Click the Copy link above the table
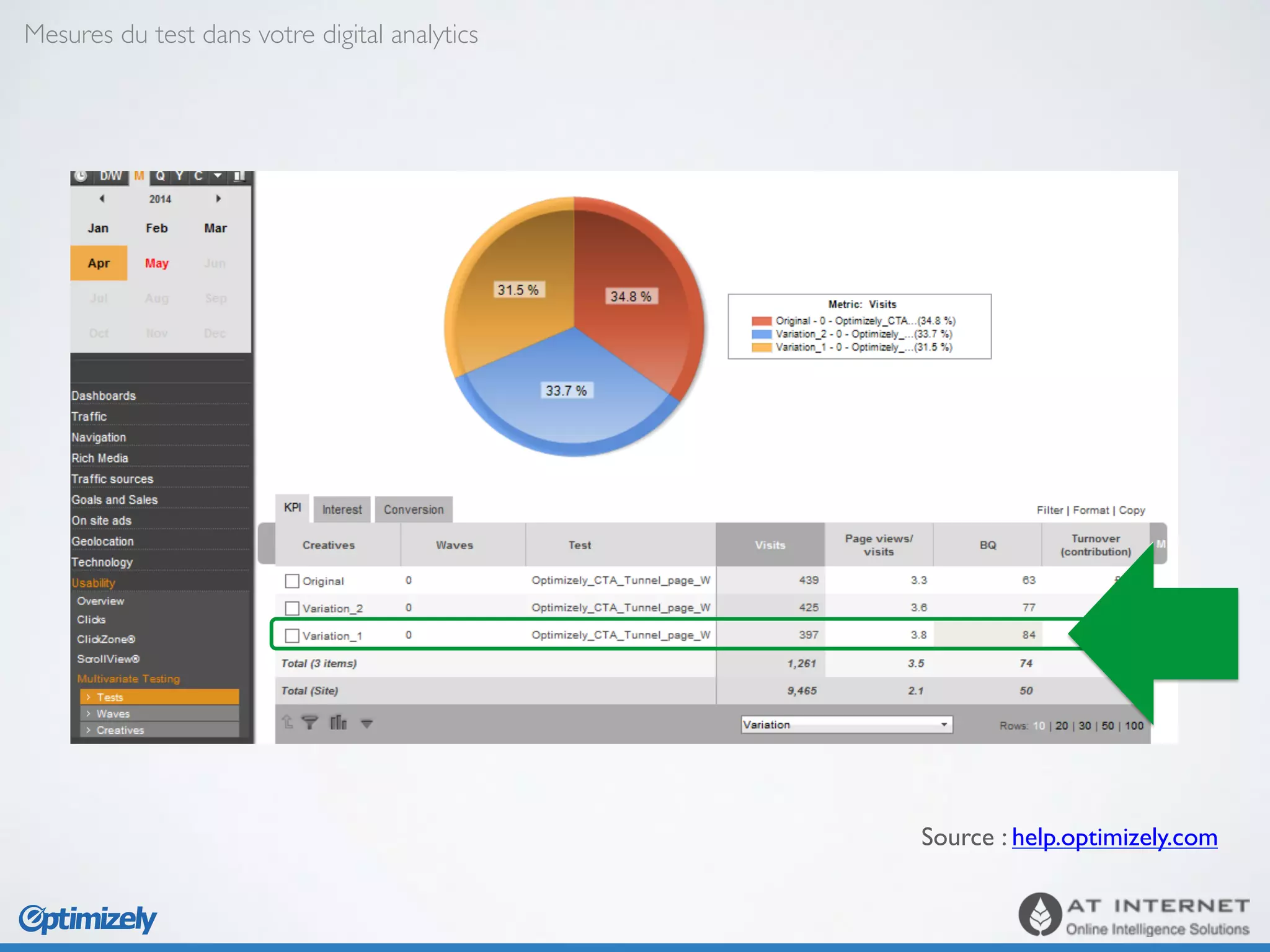Screen dimensions: 1270x952 click(x=1132, y=510)
